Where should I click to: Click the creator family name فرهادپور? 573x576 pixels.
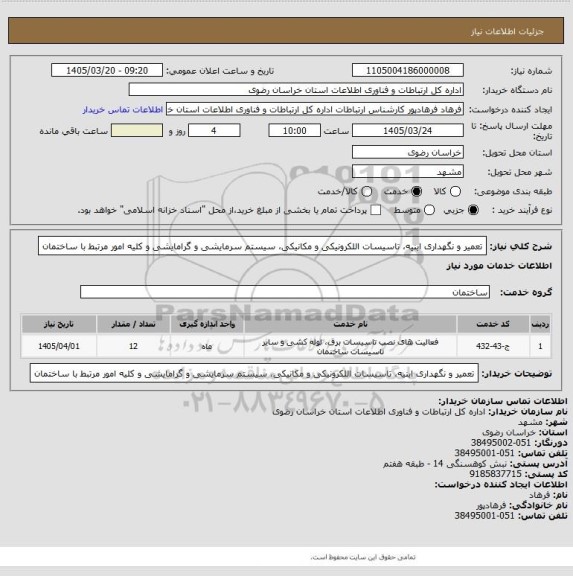pos(491,505)
